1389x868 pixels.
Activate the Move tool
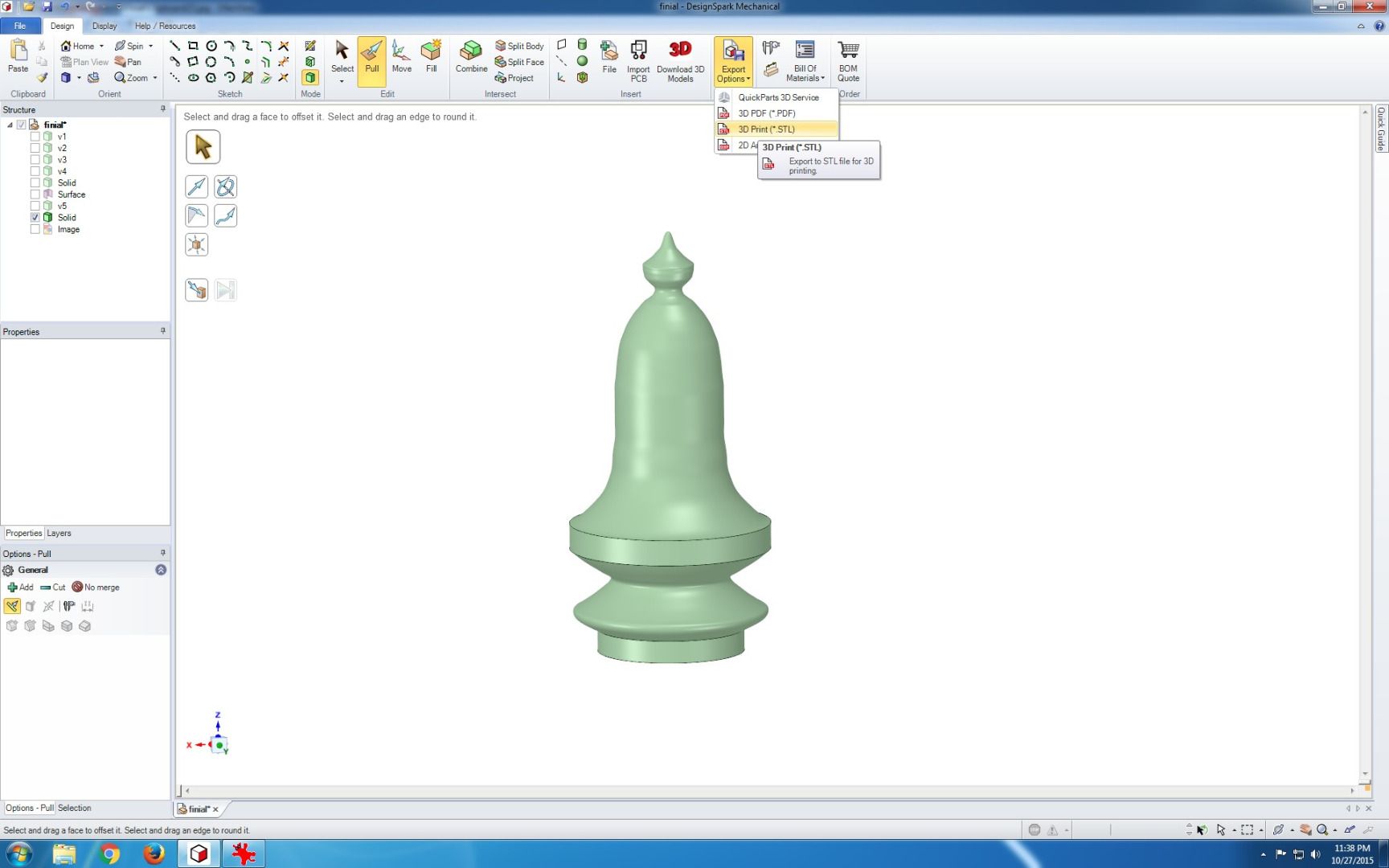(x=401, y=58)
